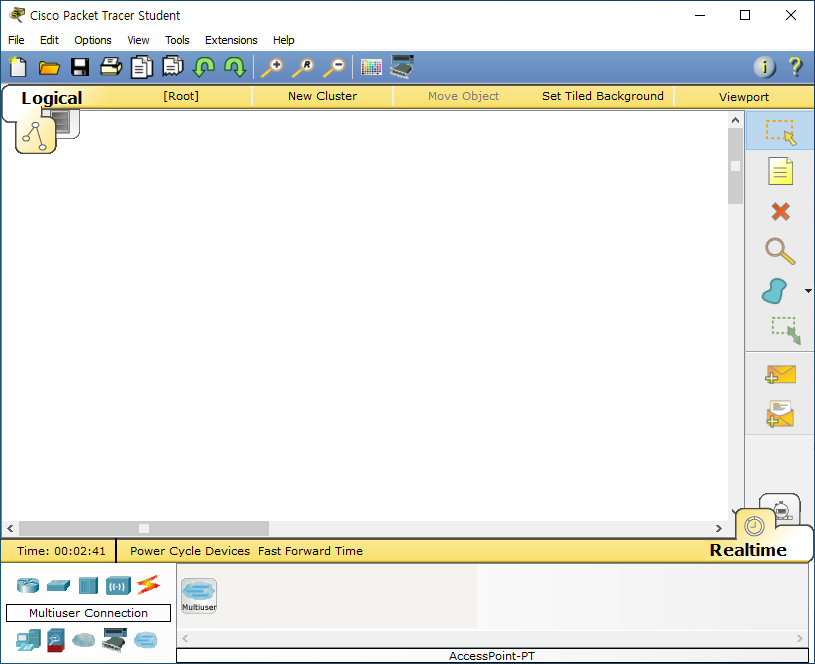Click the workspace horizontal scrollbar thumb

pos(144,528)
